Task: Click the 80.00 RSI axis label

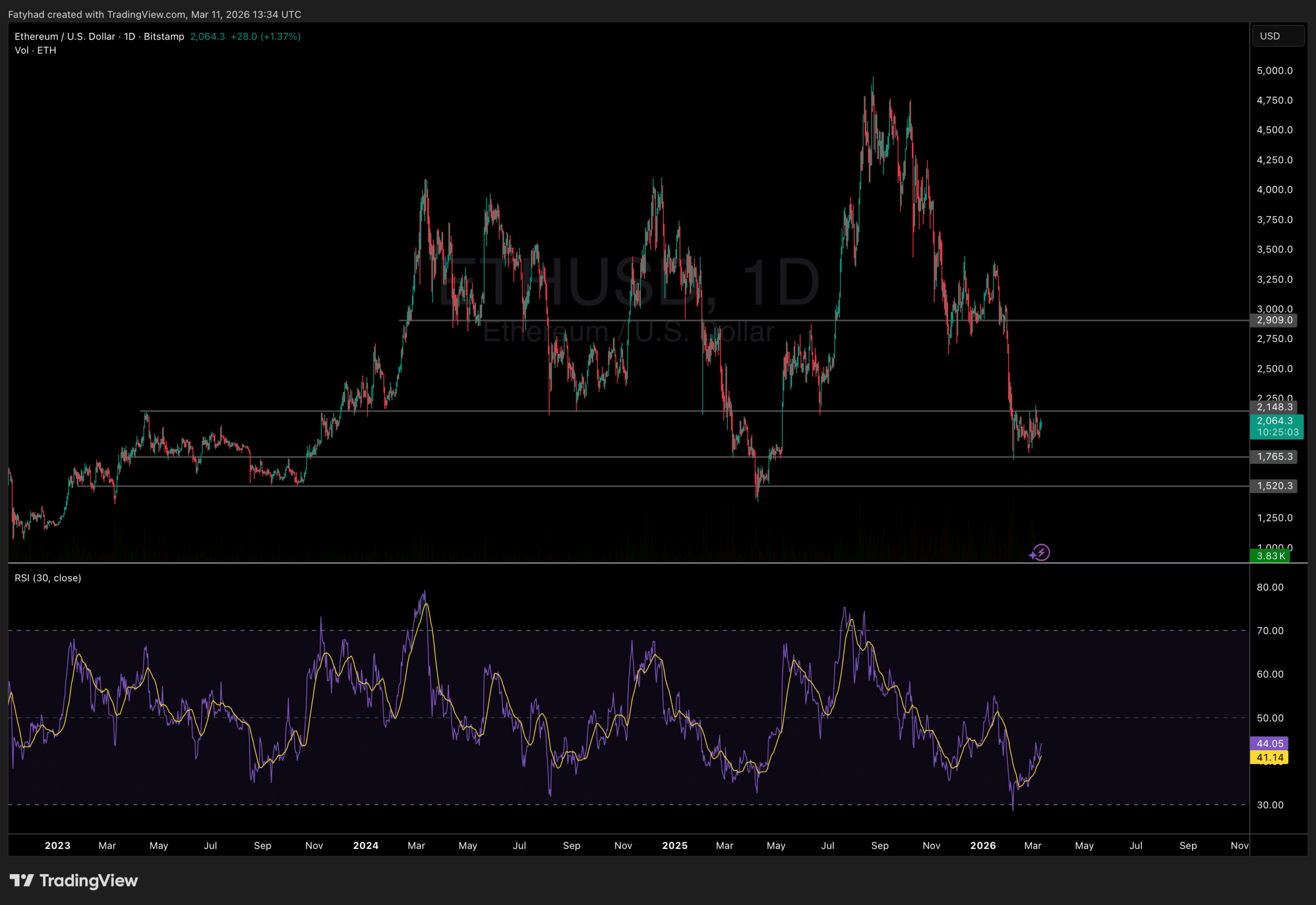Action: coord(1270,587)
